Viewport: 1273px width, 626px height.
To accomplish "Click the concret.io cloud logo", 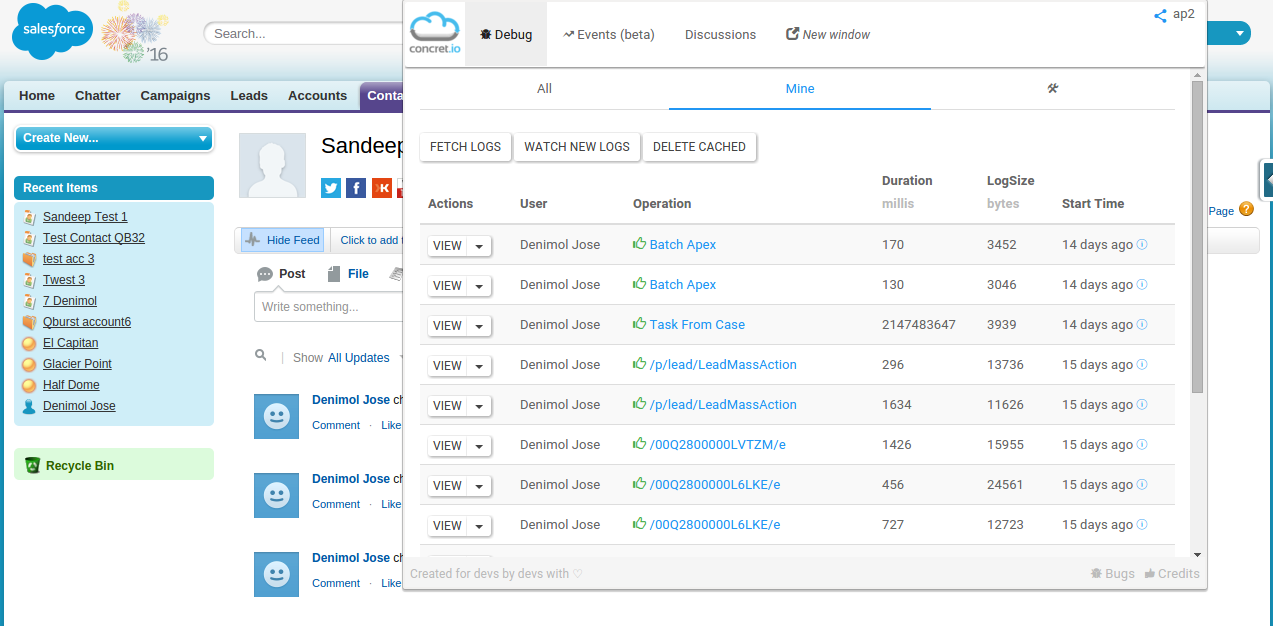I will (434, 34).
